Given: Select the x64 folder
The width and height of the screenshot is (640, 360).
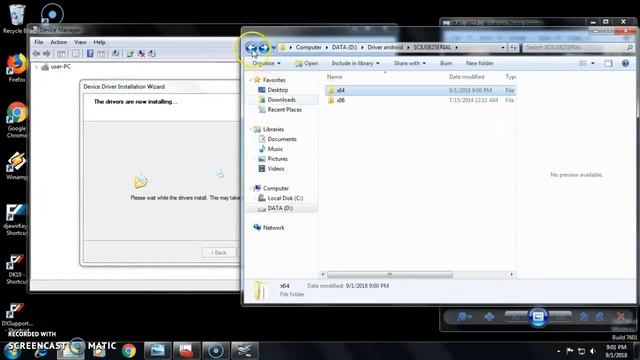Looking at the screenshot, I should 421,90.
